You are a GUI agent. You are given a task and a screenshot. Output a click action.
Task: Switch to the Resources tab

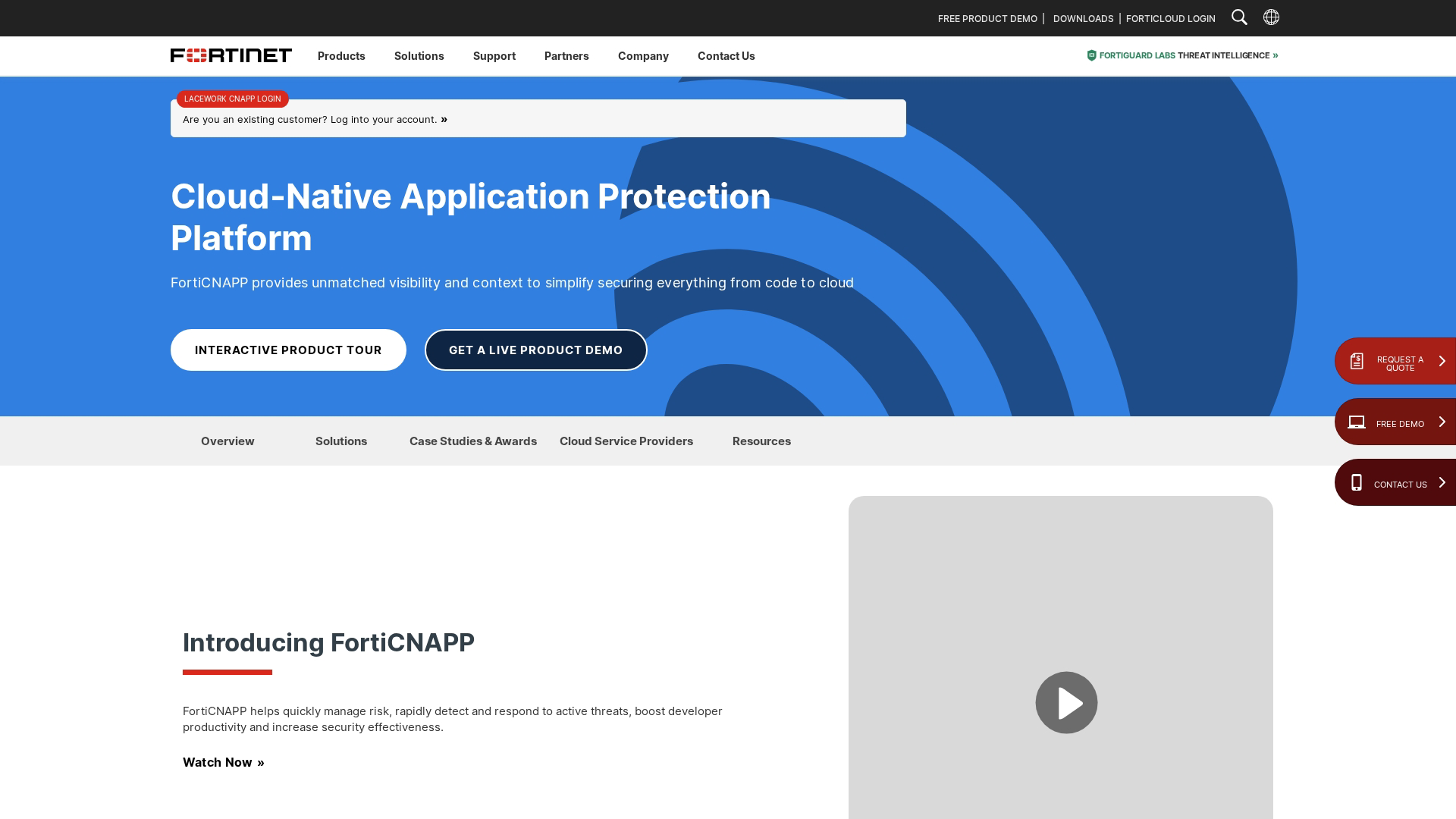pyautogui.click(x=761, y=441)
